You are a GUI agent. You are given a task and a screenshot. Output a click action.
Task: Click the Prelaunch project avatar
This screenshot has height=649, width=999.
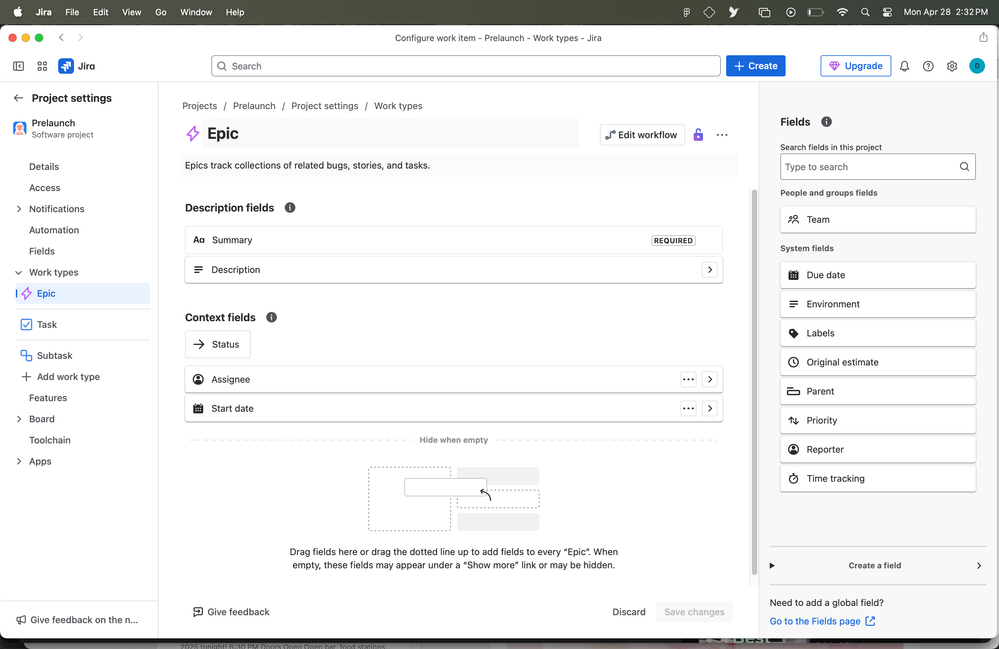[x=20, y=128]
